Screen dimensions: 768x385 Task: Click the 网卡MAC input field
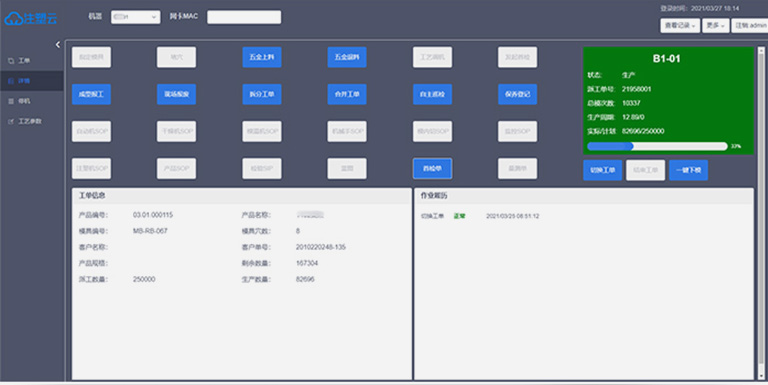coord(244,17)
